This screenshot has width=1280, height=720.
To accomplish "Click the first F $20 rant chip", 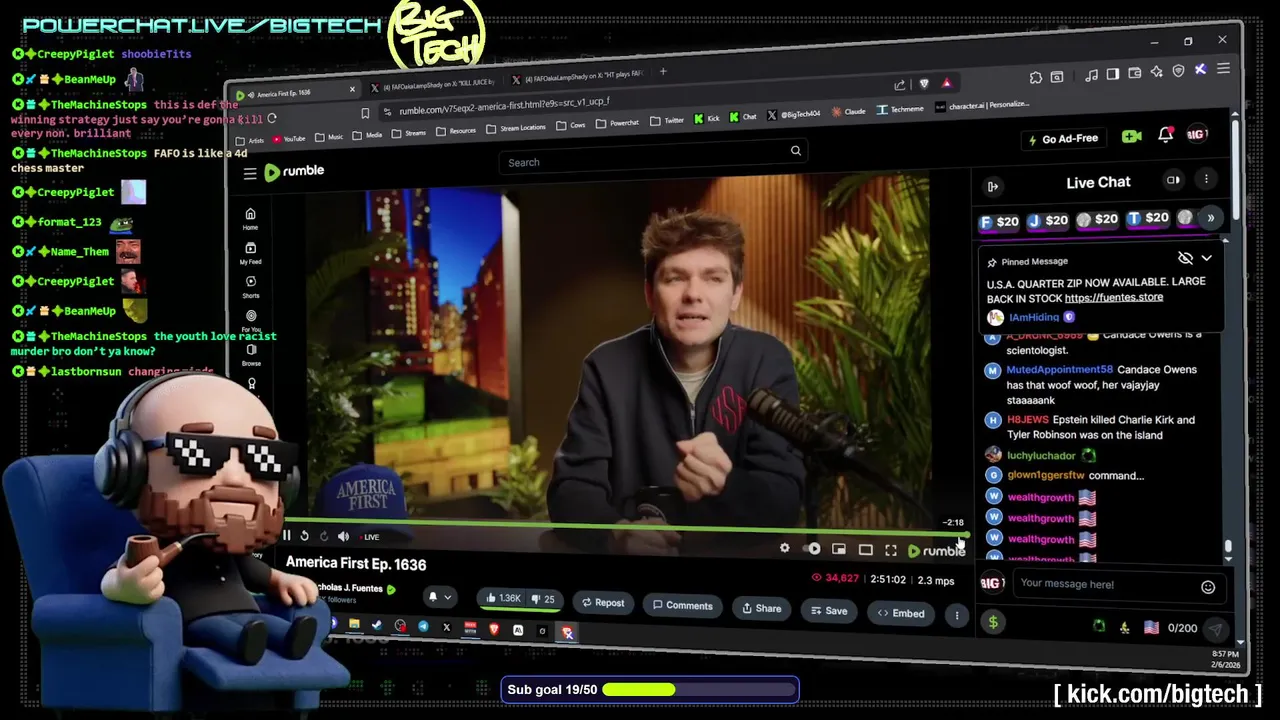I will pyautogui.click(x=1000, y=222).
